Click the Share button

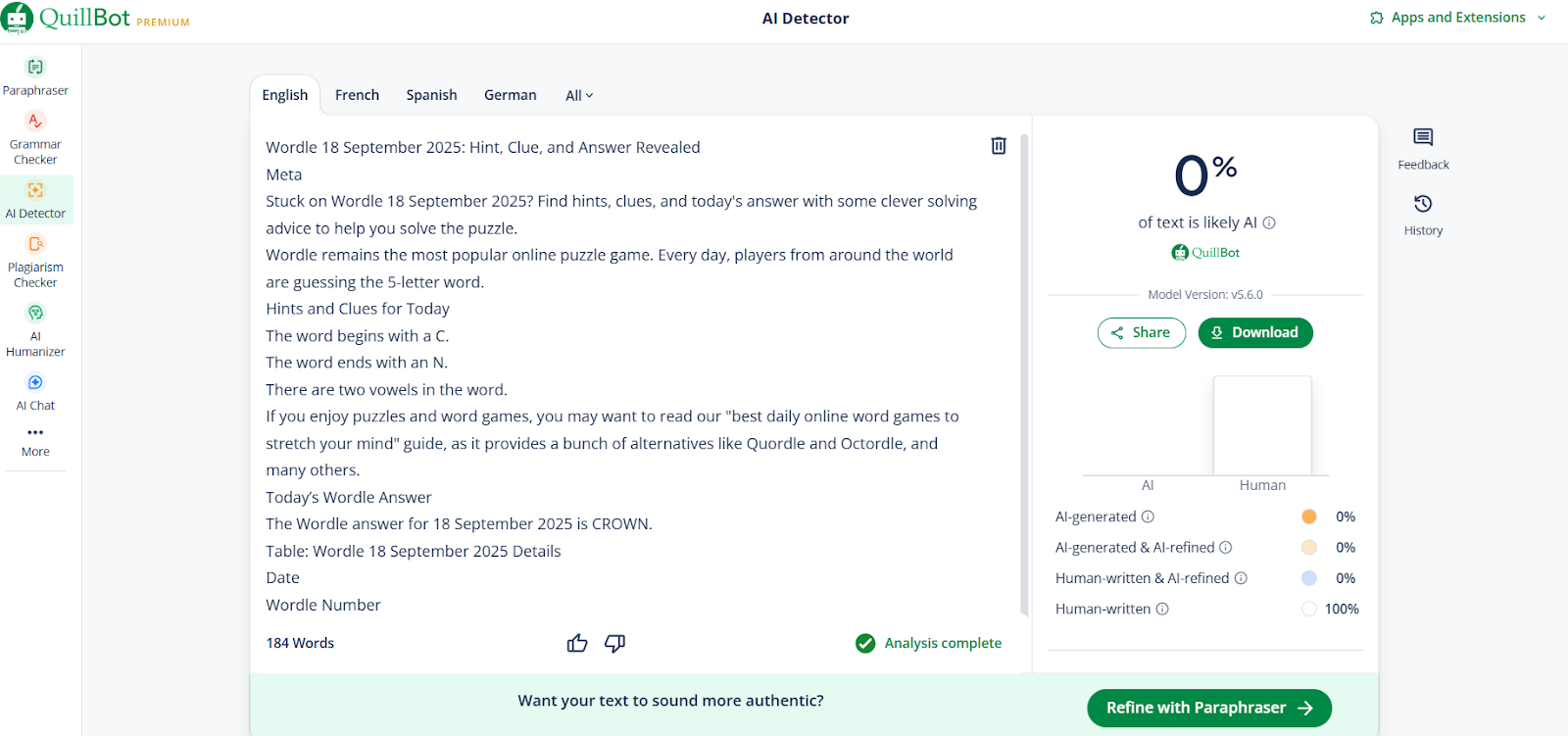tap(1141, 333)
